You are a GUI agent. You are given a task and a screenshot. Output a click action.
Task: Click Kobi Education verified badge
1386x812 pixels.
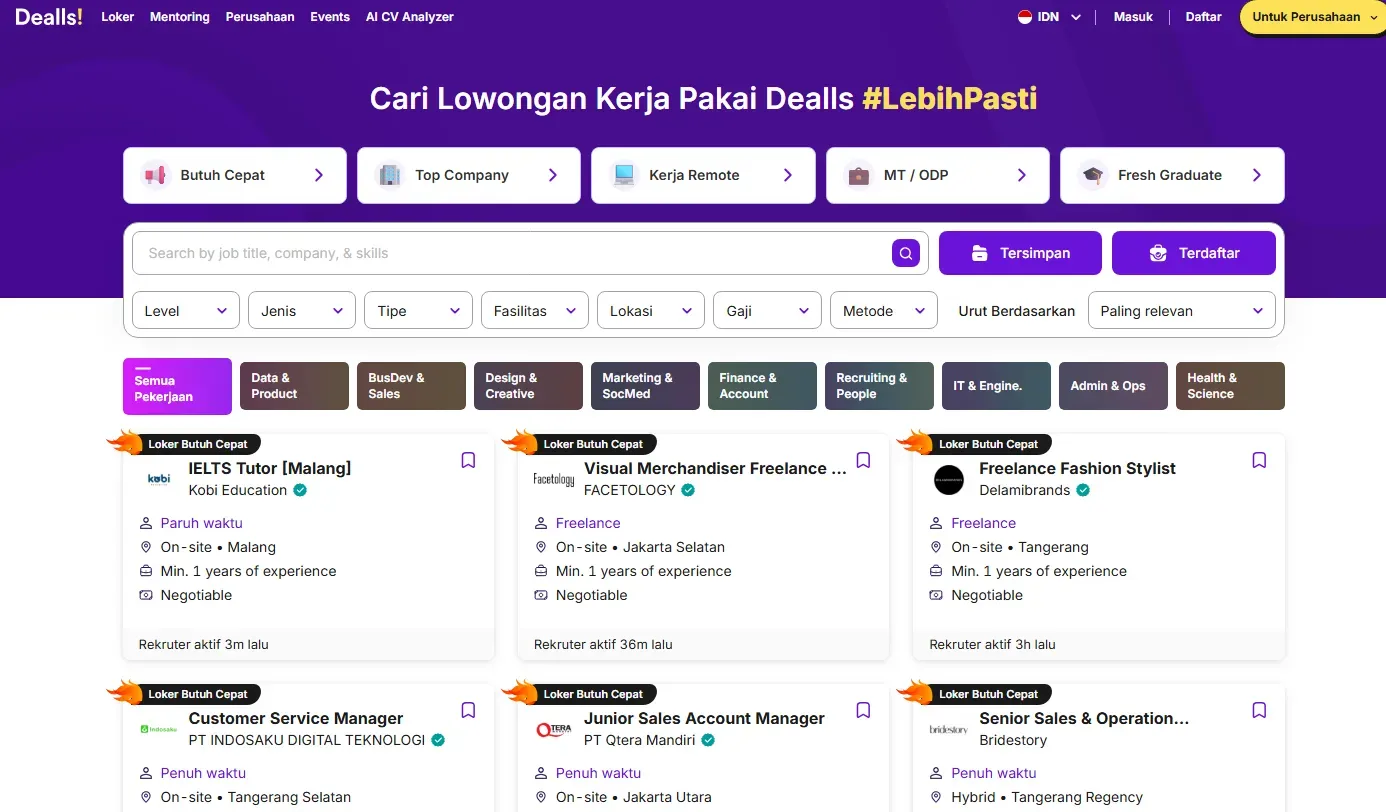[300, 490]
